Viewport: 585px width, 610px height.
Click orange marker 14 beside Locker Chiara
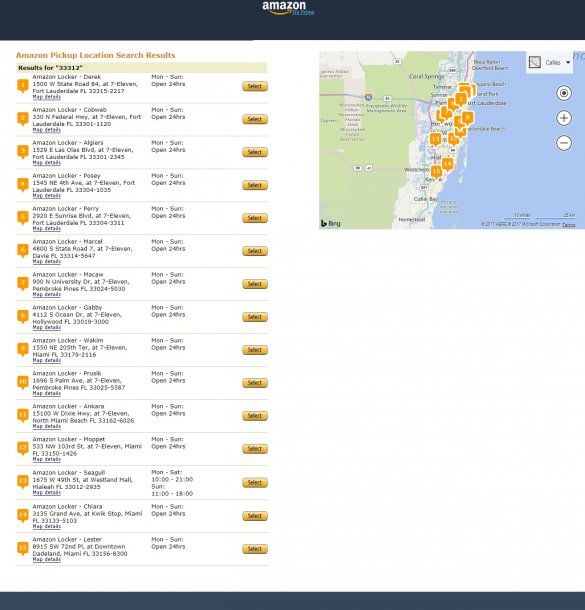[23, 516]
